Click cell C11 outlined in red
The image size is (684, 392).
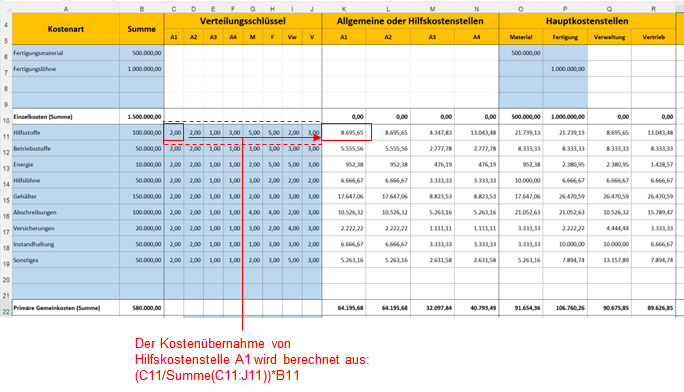coord(174,133)
